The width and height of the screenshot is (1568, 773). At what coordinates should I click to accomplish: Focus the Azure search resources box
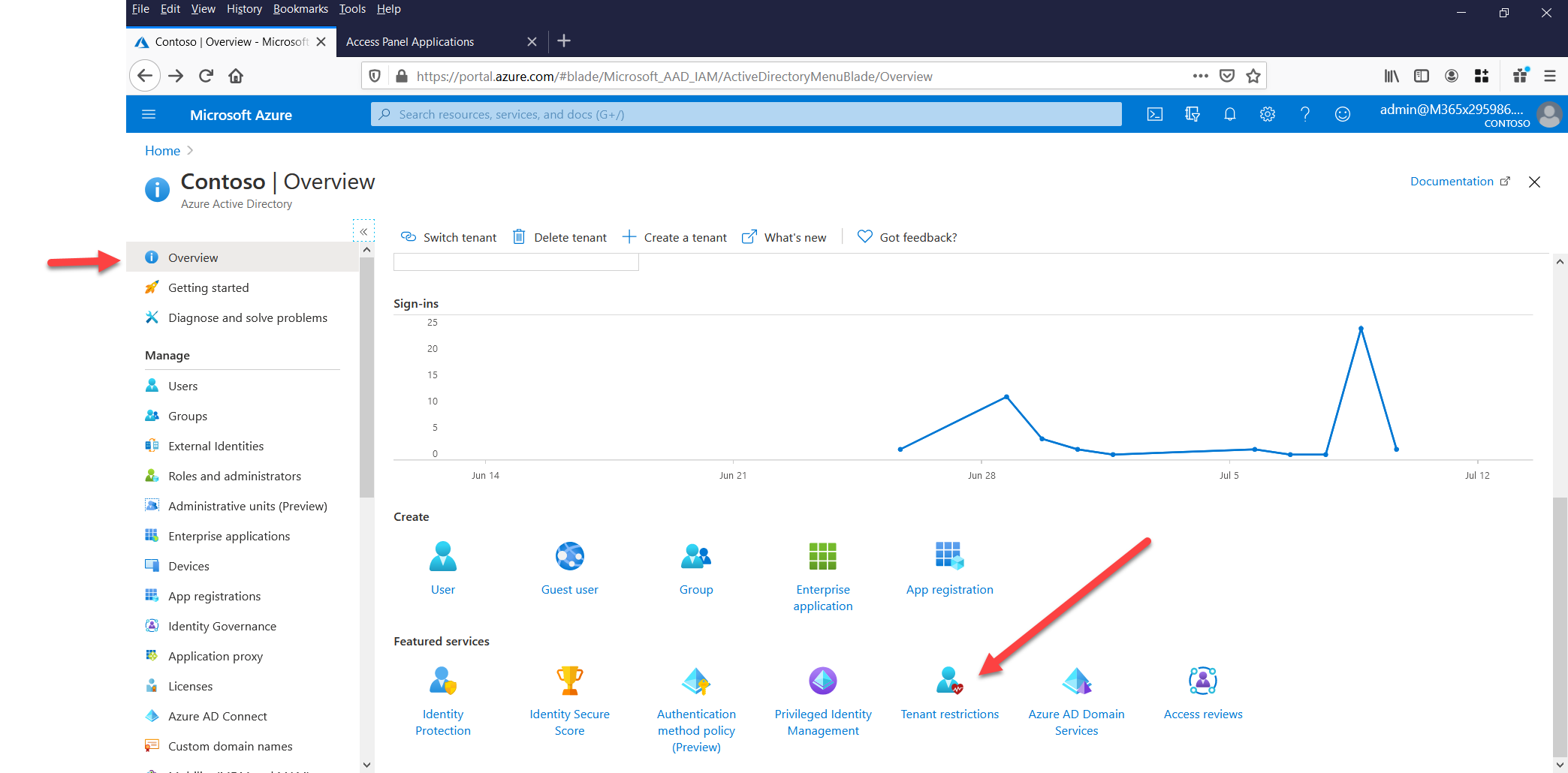point(746,114)
